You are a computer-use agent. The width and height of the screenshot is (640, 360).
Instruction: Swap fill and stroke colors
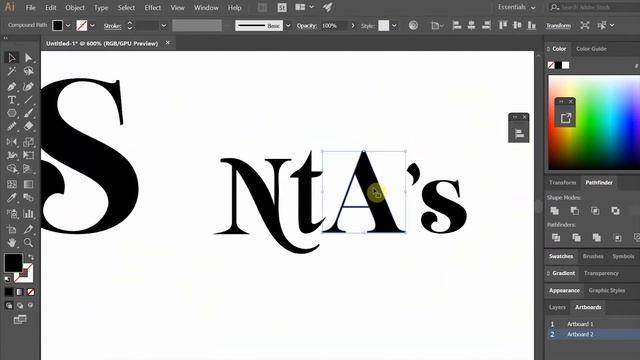31,257
